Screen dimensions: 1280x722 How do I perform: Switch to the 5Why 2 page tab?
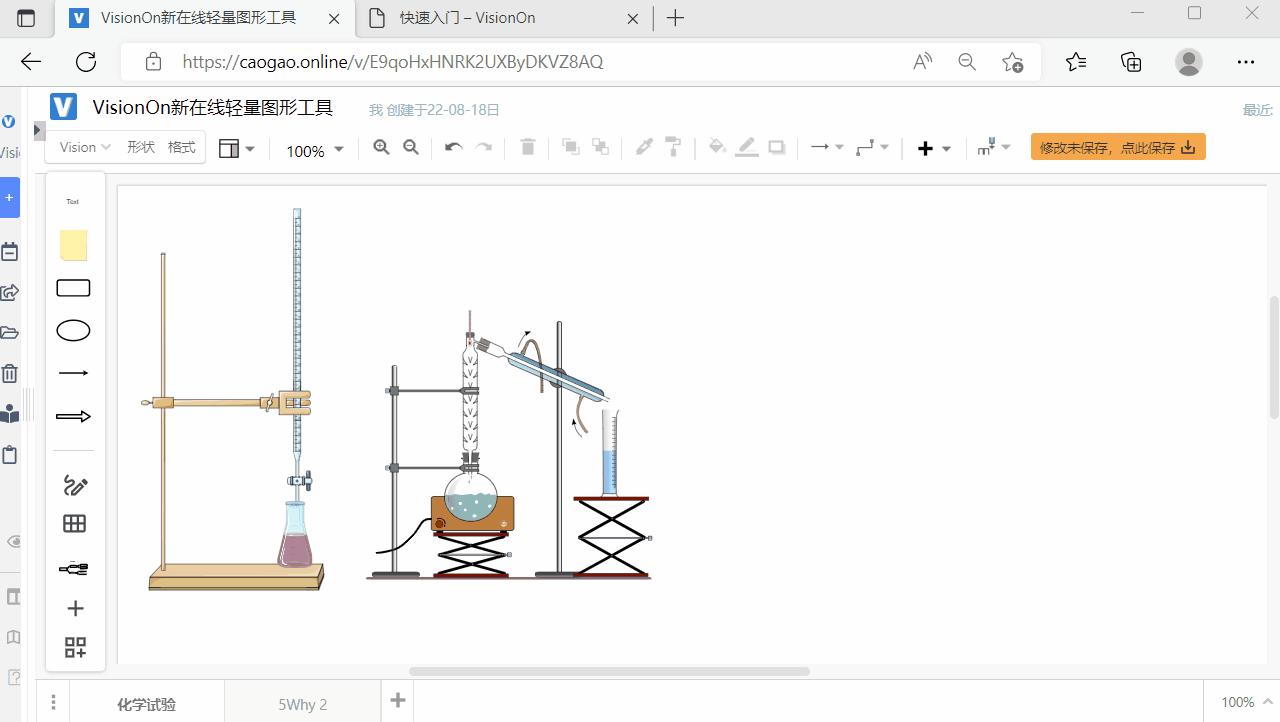click(x=302, y=704)
